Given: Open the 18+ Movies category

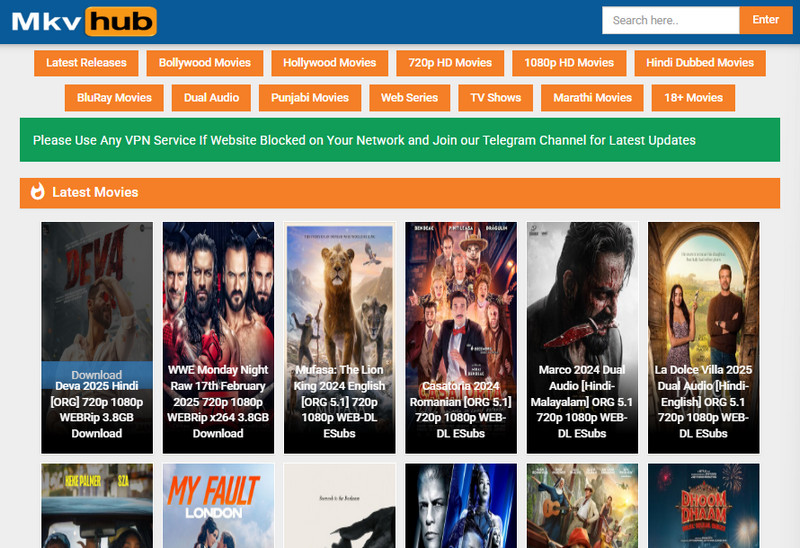Looking at the screenshot, I should click(693, 97).
